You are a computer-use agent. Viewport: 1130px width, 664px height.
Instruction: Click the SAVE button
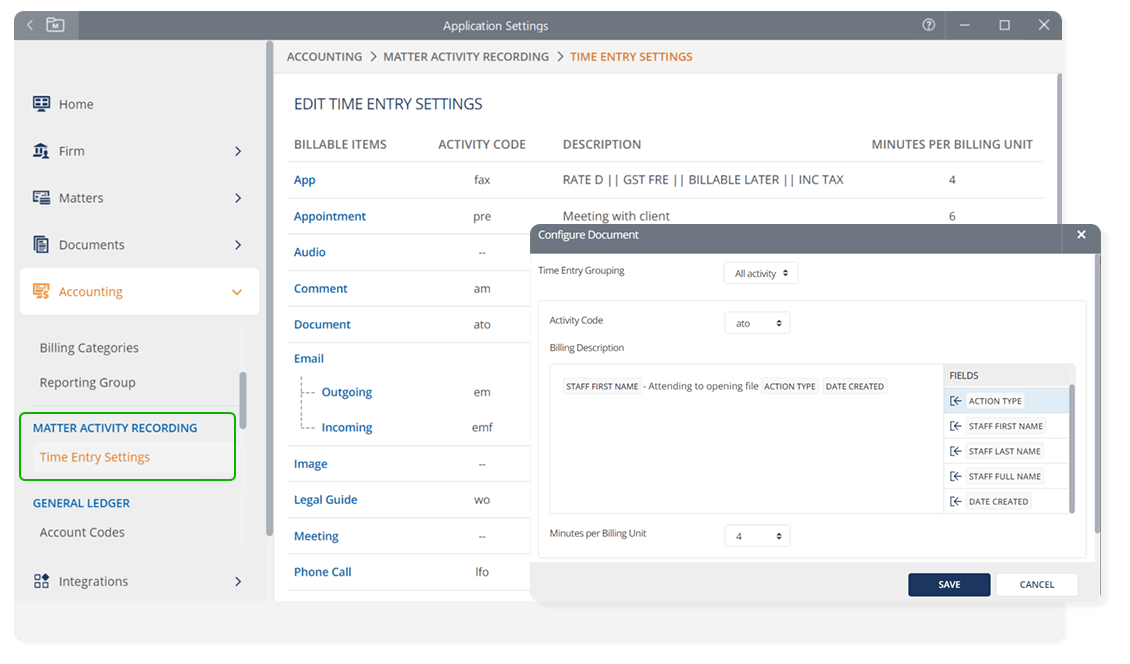pos(948,585)
